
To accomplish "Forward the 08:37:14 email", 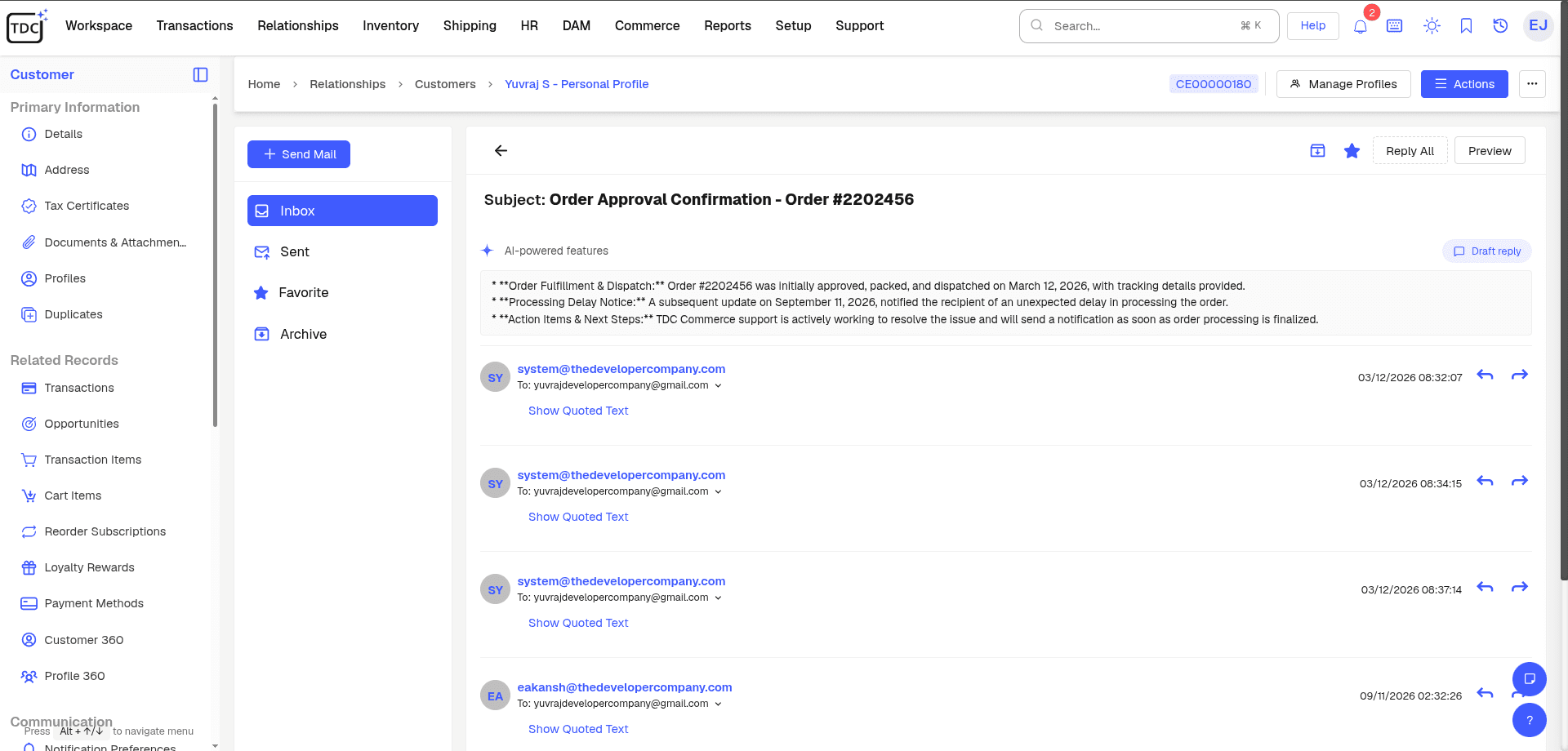I will [x=1519, y=588].
